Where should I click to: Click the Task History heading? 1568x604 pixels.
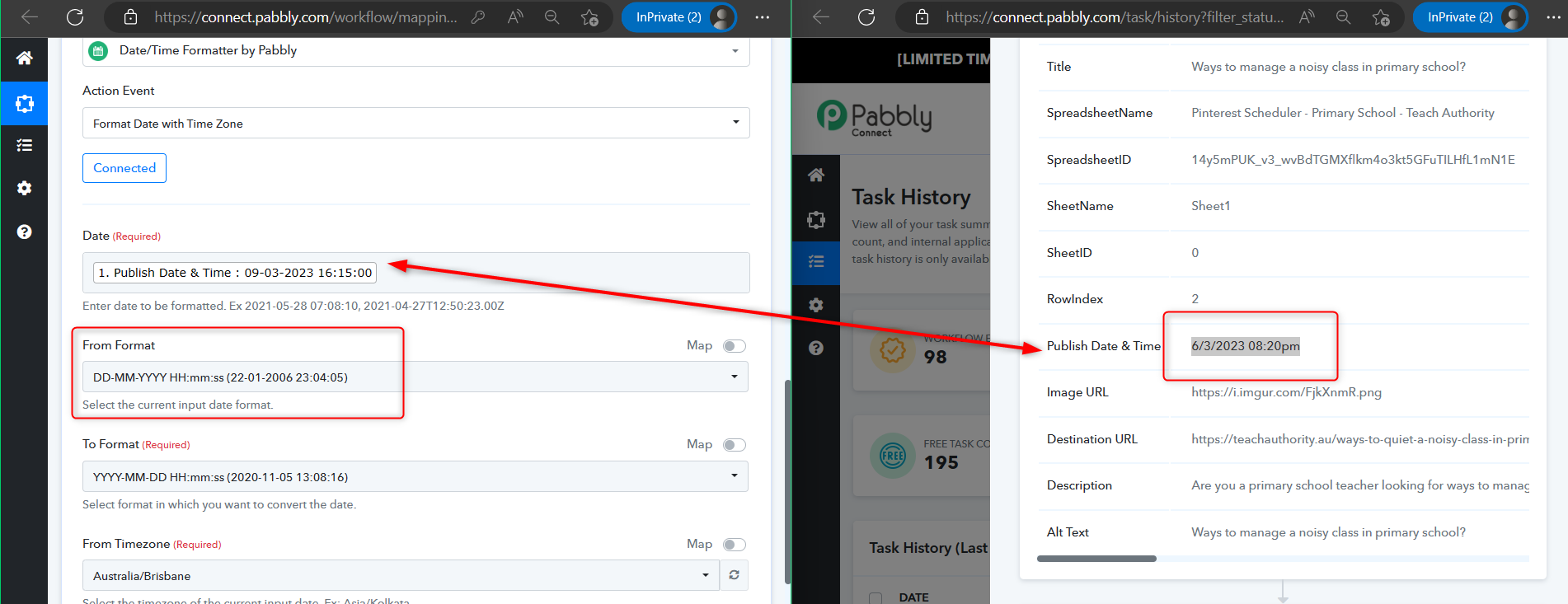pos(911,198)
